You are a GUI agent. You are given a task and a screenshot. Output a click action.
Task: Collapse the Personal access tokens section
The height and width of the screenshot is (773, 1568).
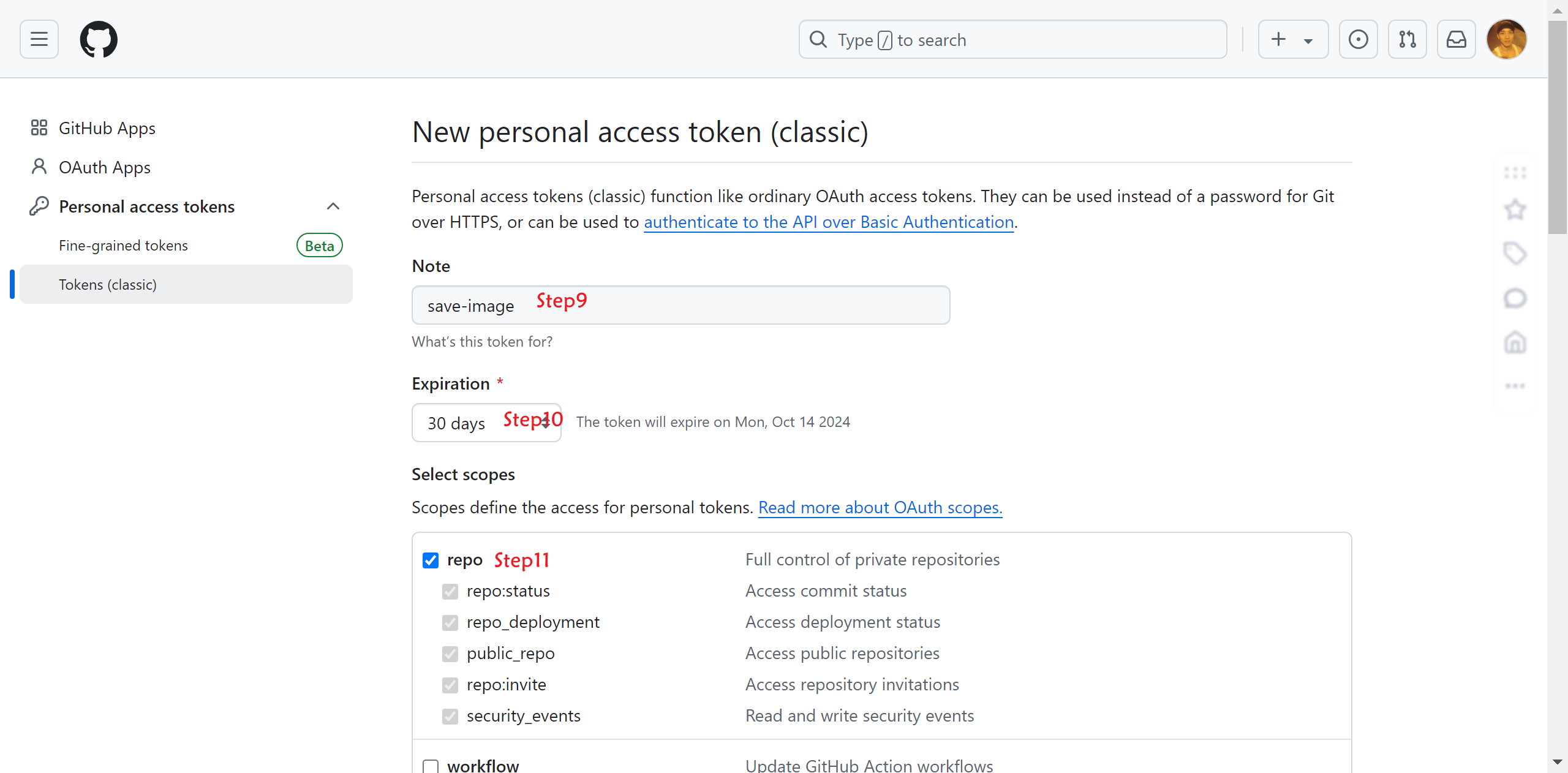click(x=333, y=206)
